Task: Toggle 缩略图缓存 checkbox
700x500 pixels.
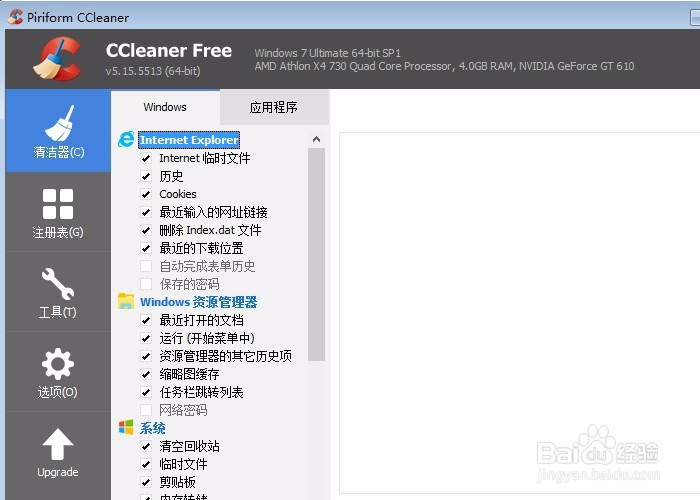Action: (146, 374)
